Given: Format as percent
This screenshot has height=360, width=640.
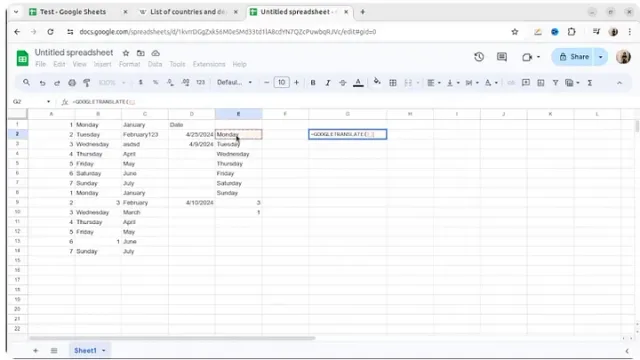Looking at the screenshot, I should (155, 82).
